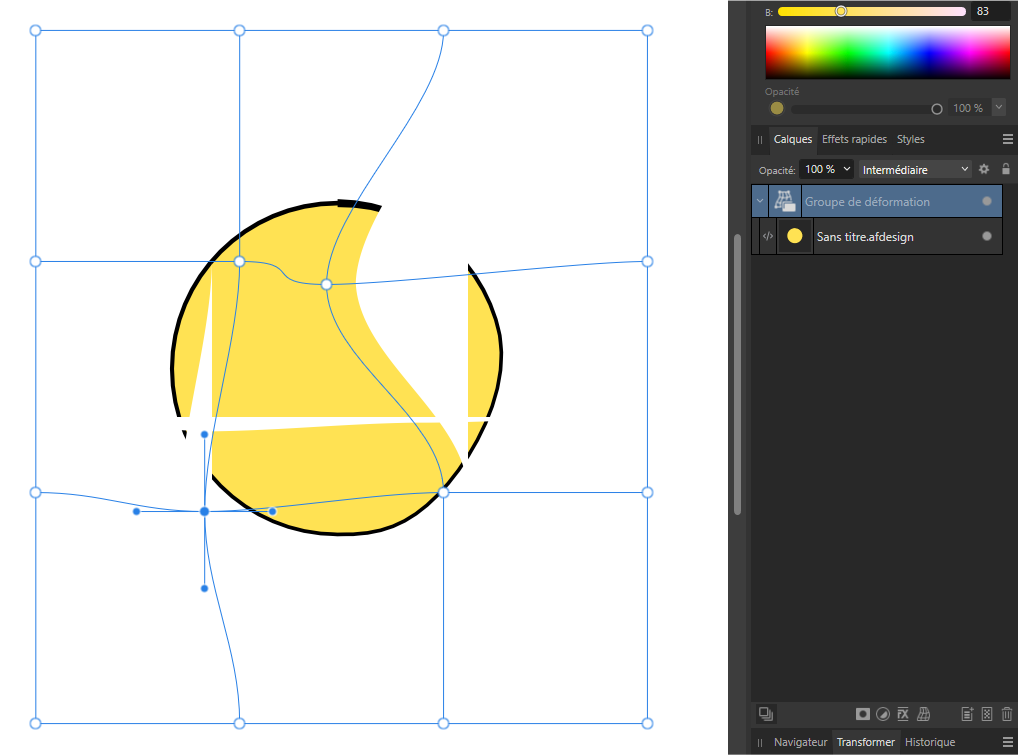
Task: Lock the layer using the padlock icon
Action: (1006, 169)
